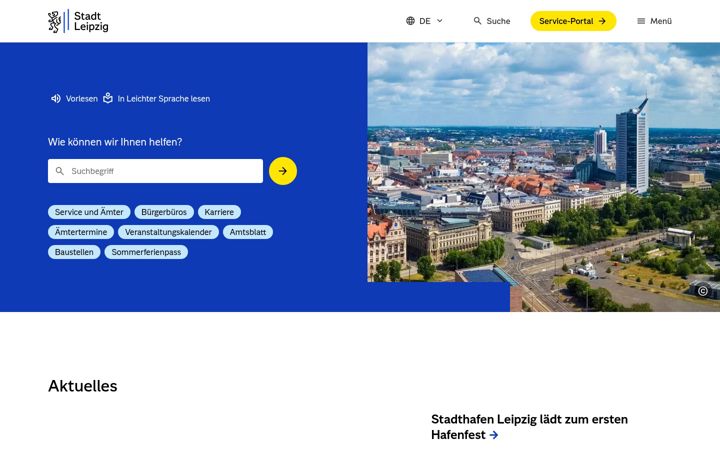720x450 pixels.
Task: Open the Sommerferienpass chip
Action: tap(146, 252)
